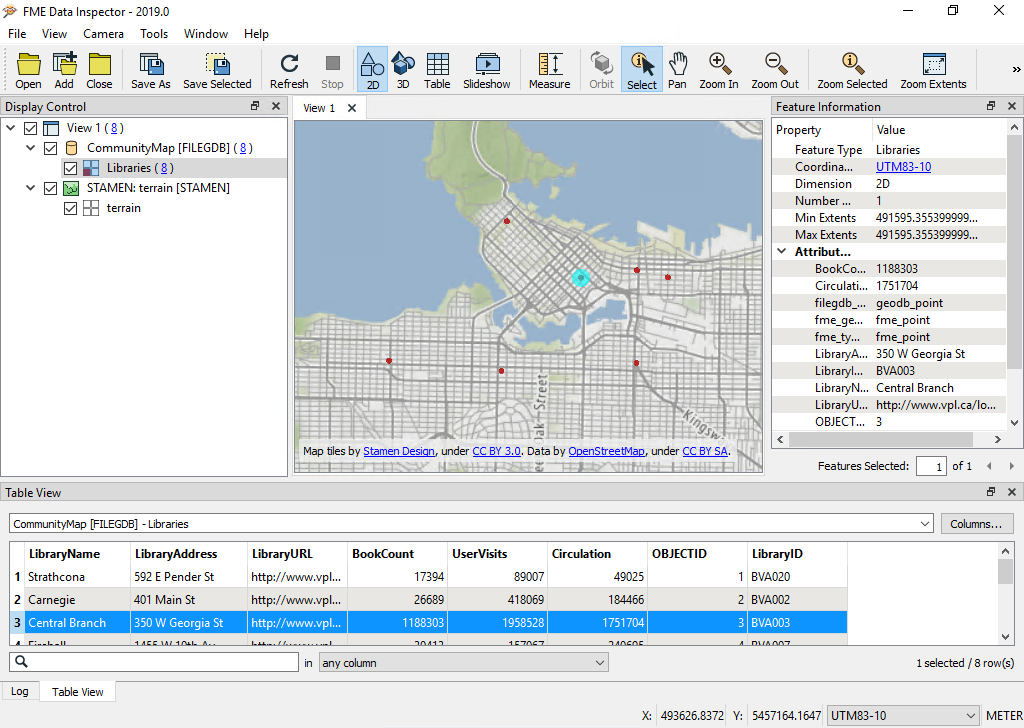Switch to 3D view mode

pos(403,70)
